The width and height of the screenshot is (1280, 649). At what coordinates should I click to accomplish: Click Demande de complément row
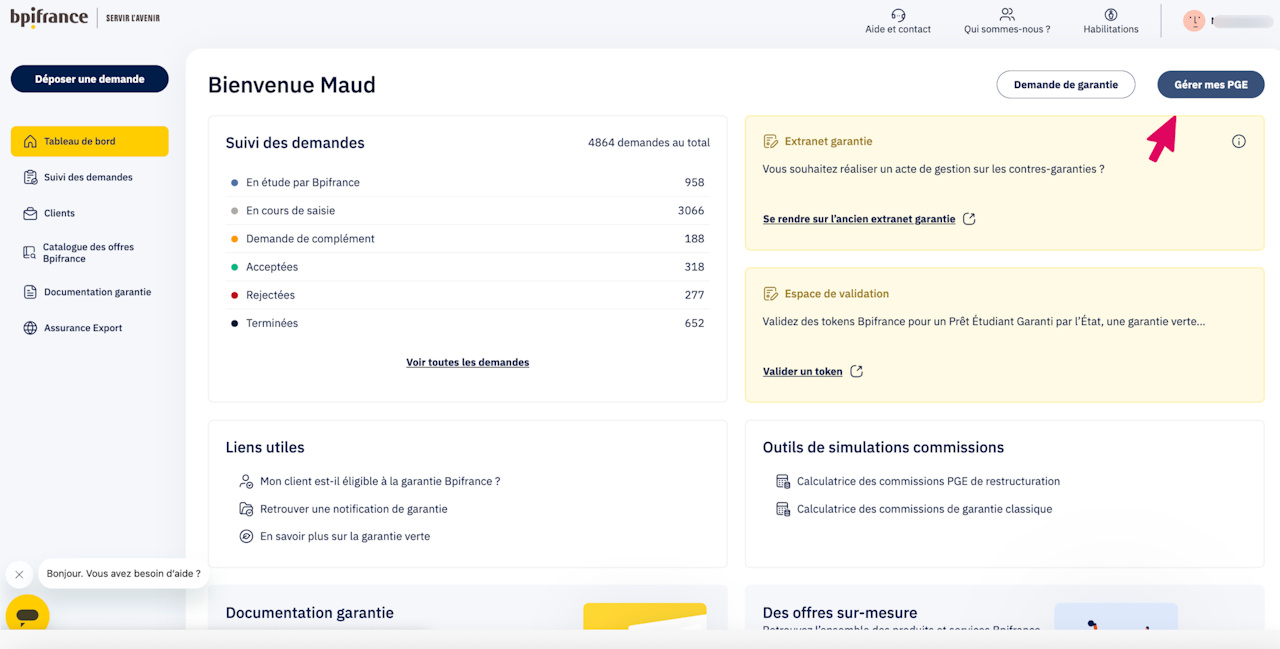pyautogui.click(x=468, y=239)
